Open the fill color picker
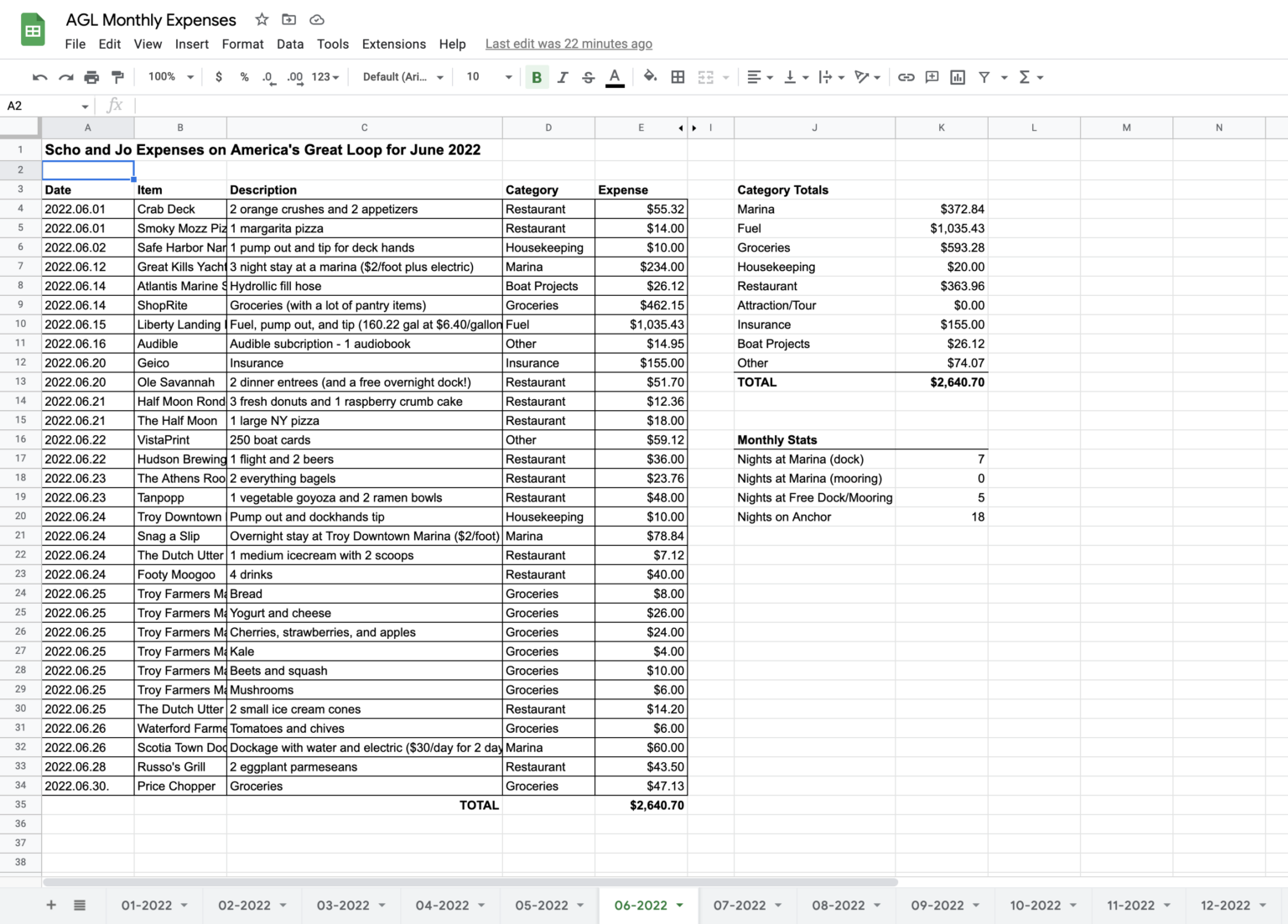Viewport: 1288px width, 924px height. click(650, 77)
